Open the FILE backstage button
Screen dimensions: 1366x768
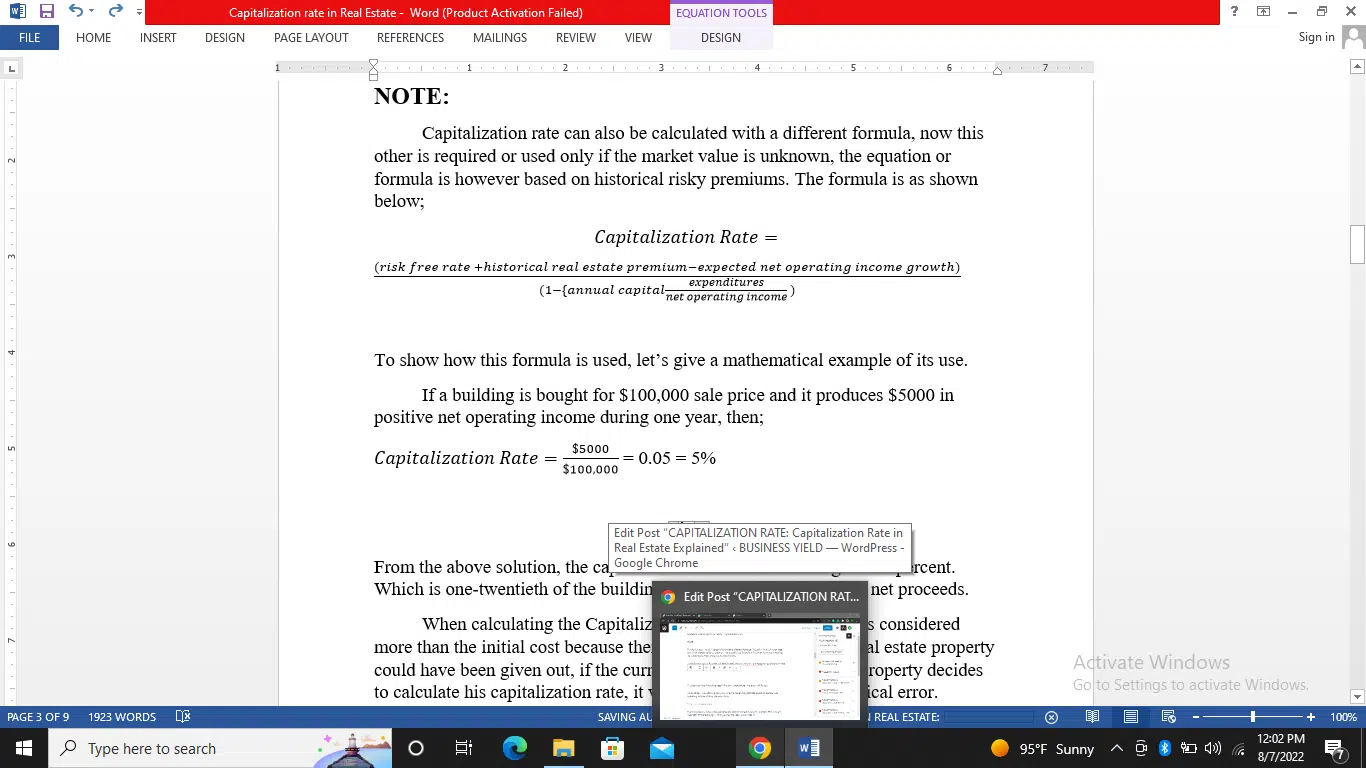coord(29,38)
